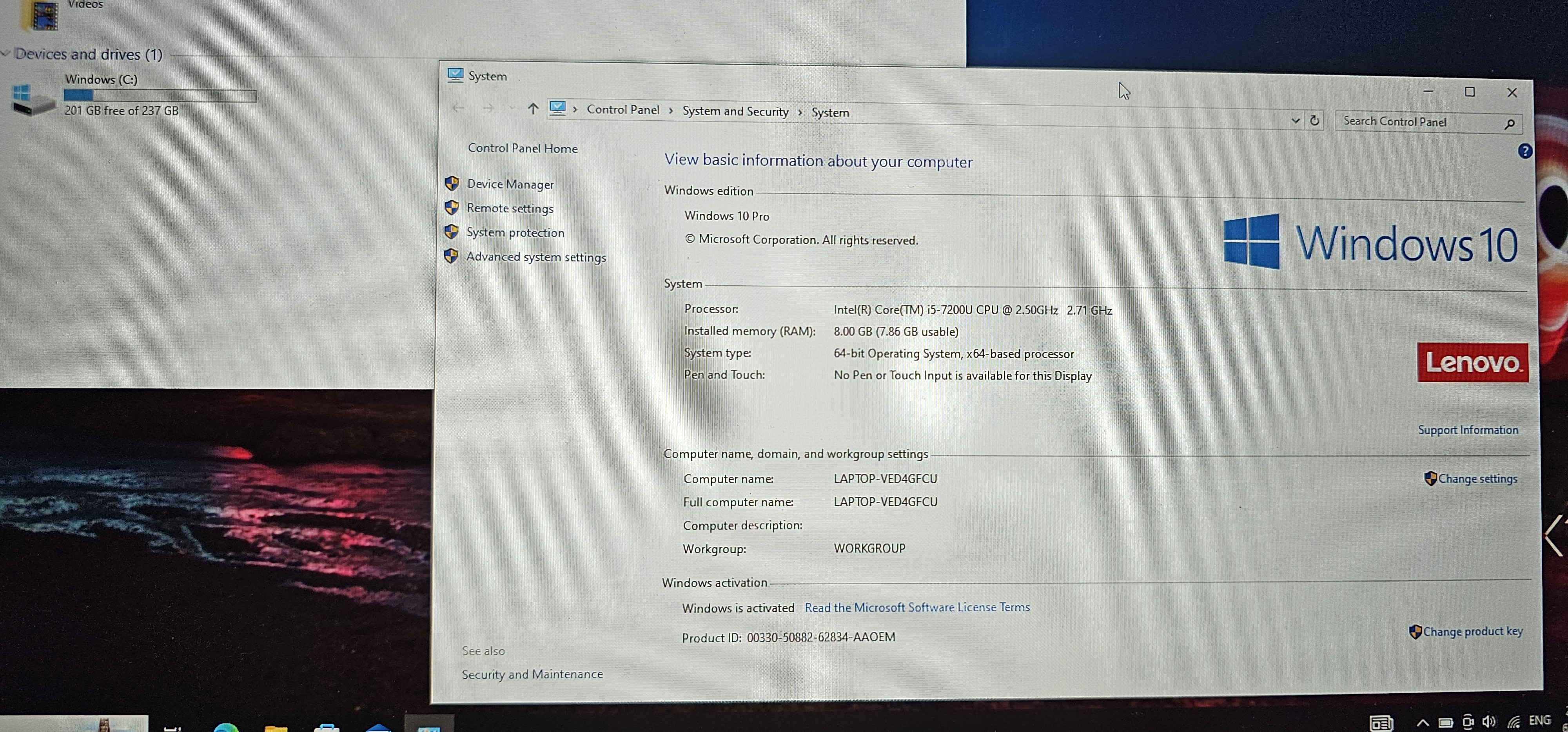This screenshot has height=732, width=1568.
Task: Click the C: drive usage bar
Action: coord(160,96)
